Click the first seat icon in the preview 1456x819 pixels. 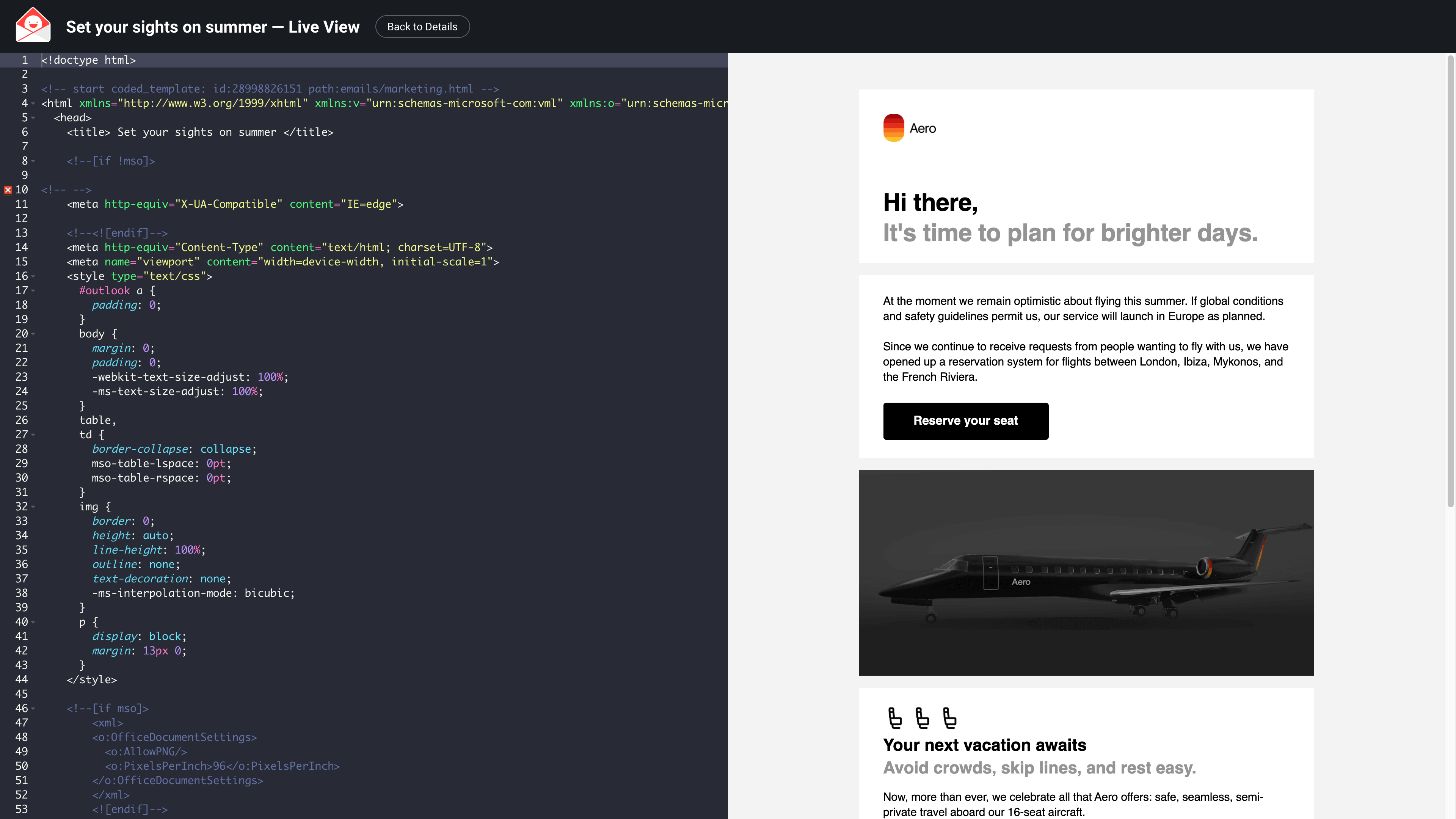(x=895, y=718)
